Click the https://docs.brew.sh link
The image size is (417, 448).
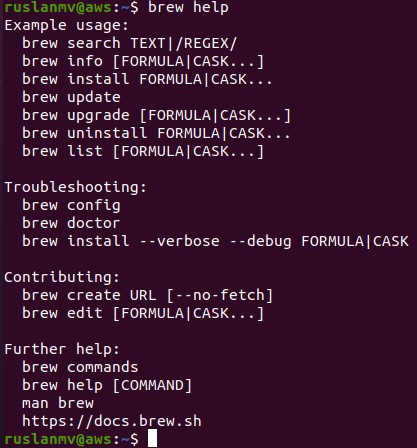[112, 421]
